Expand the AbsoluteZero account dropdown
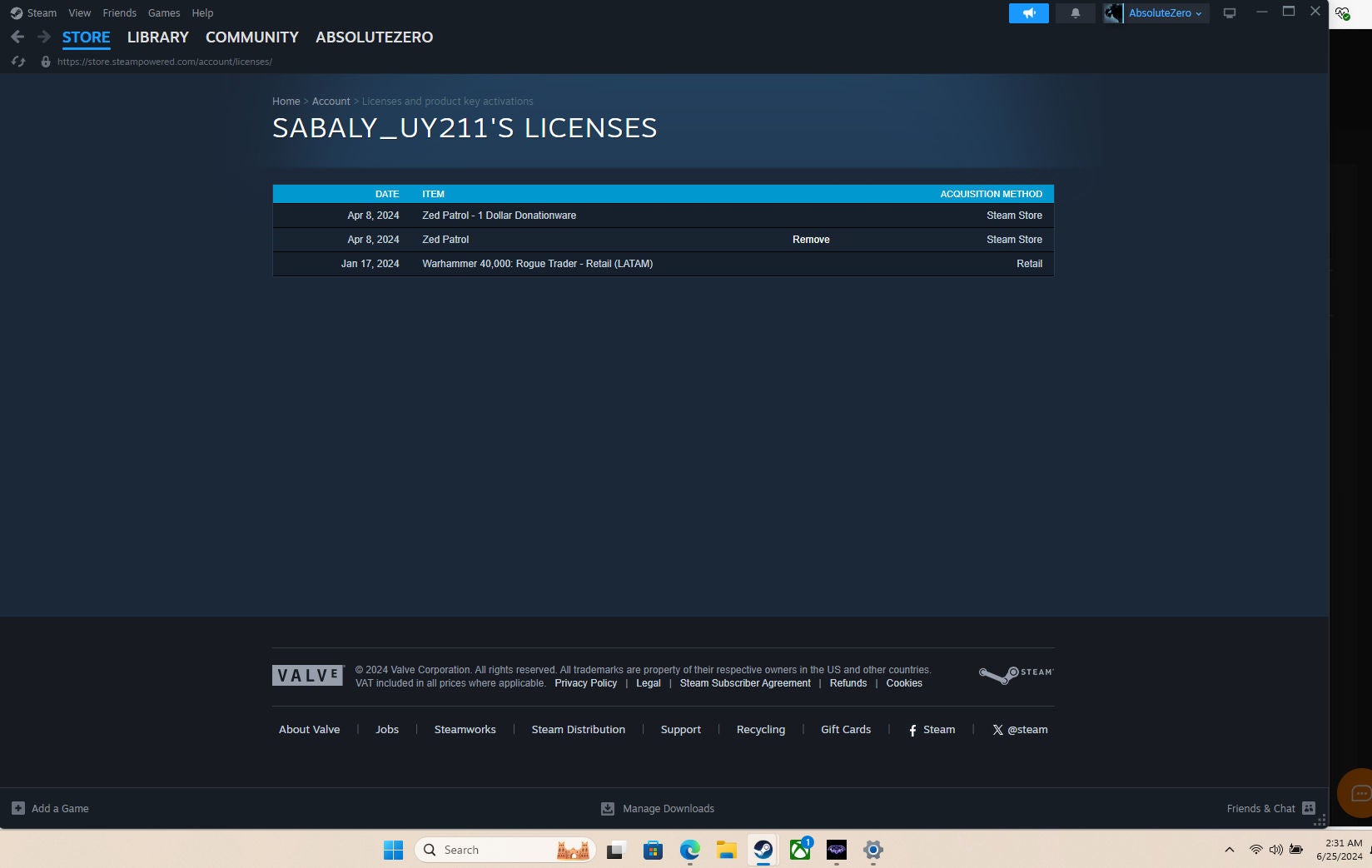1372x868 pixels. (x=1164, y=13)
